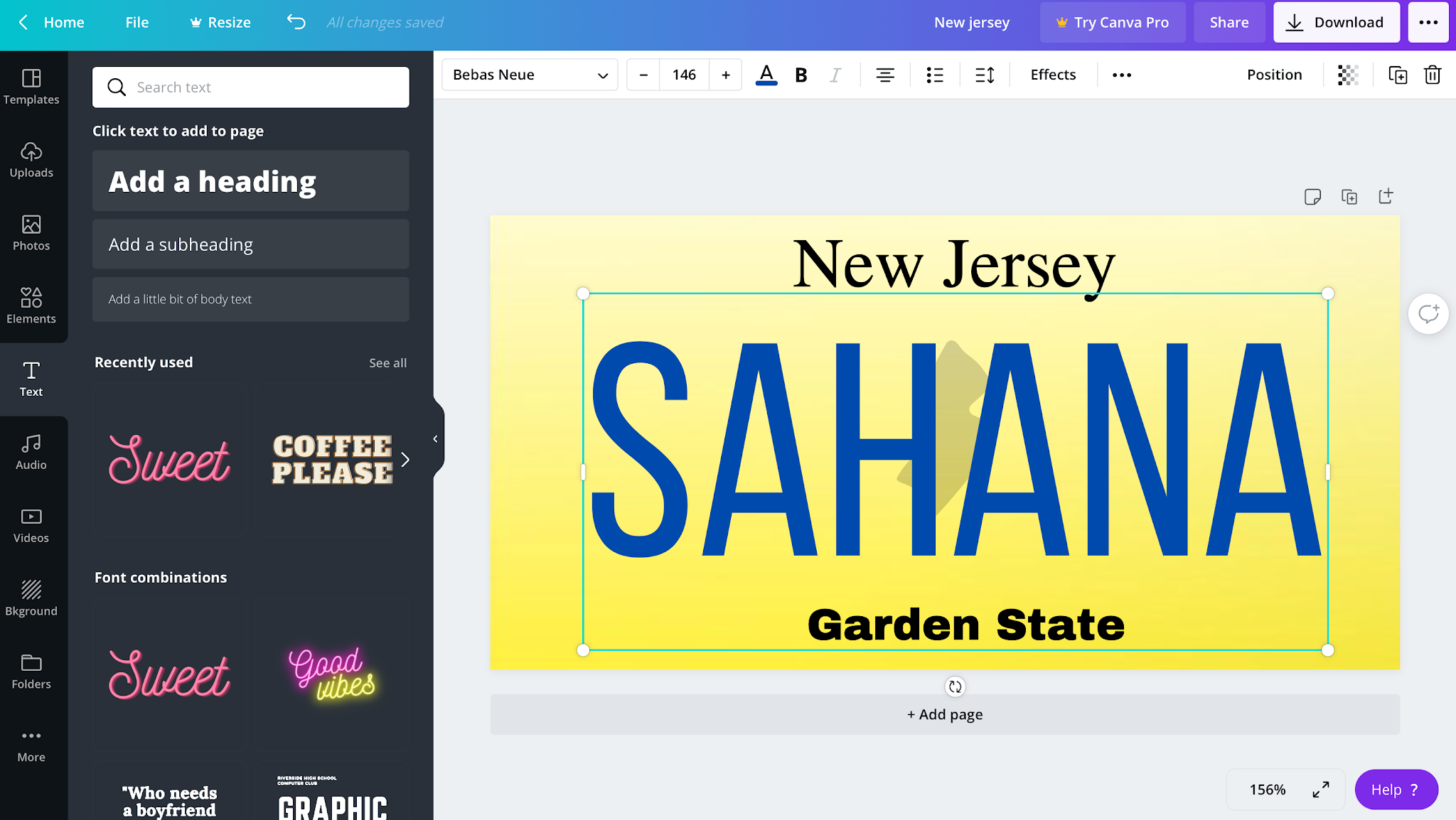Delete the selected element with trash icon
This screenshot has height=820, width=1456.
point(1433,75)
